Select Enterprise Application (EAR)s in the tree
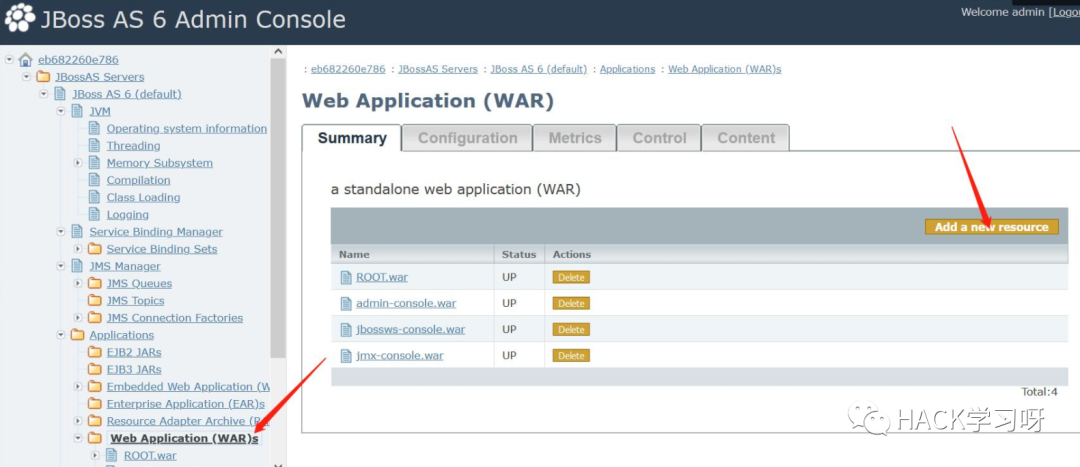 (x=186, y=404)
